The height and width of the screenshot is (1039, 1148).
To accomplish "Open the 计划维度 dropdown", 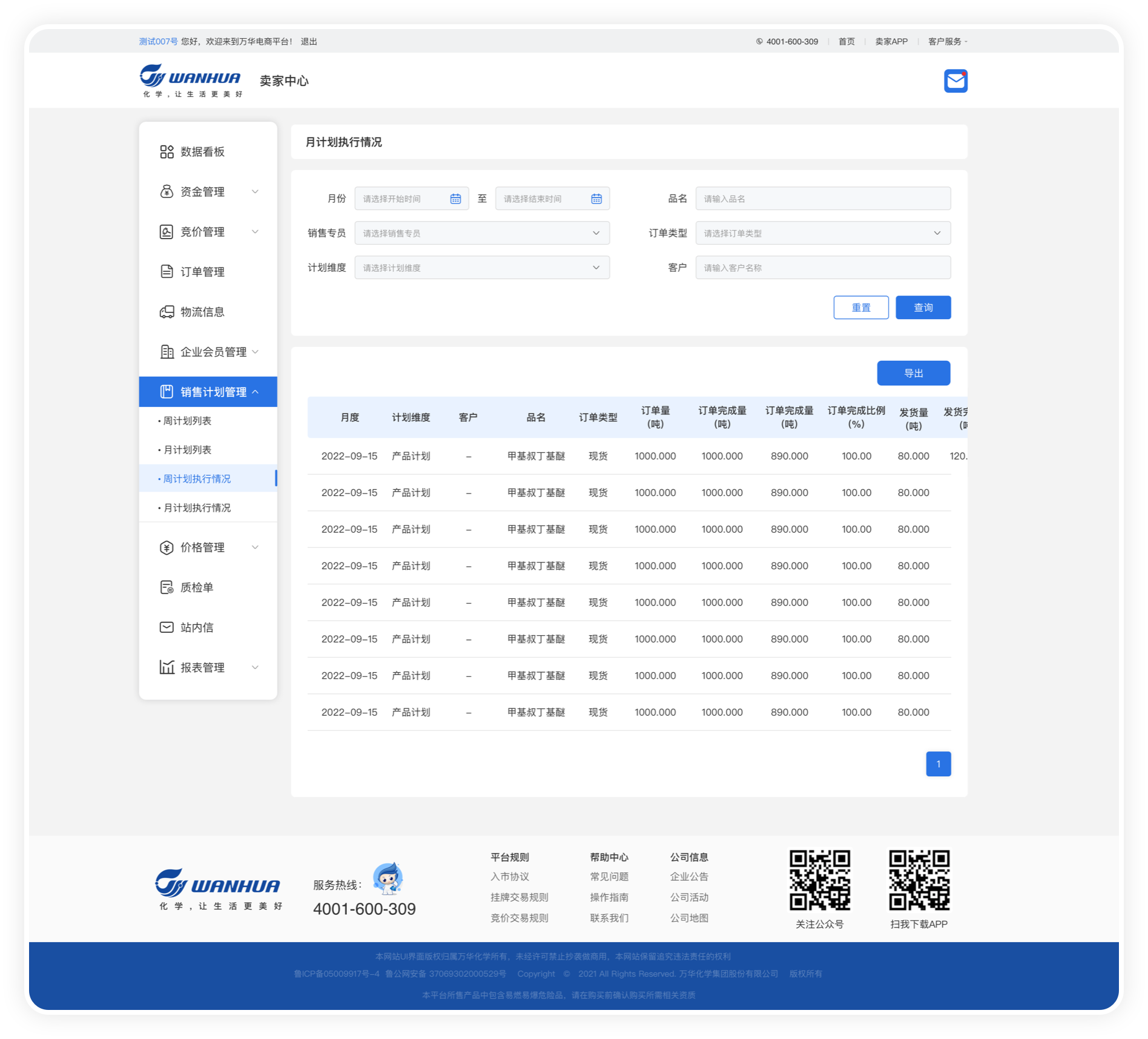I will point(481,268).
